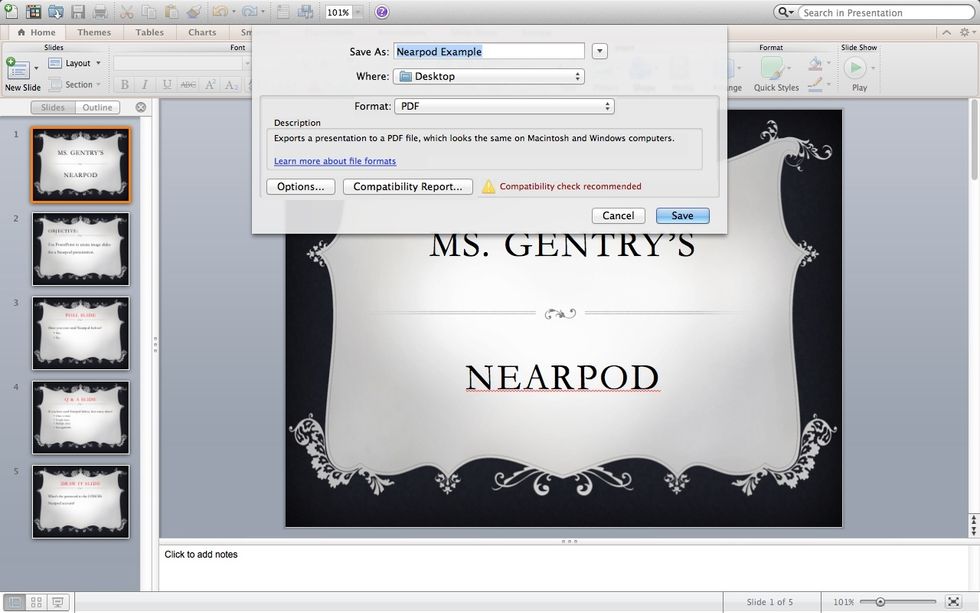Switch to Slide Sorter view icon
Viewport: 980px width, 613px height.
(36, 602)
